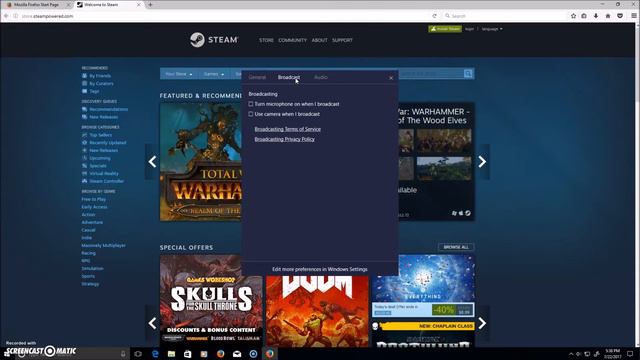Click the Steam Controller sidebar icon
The height and width of the screenshot is (360, 640).
point(84,181)
